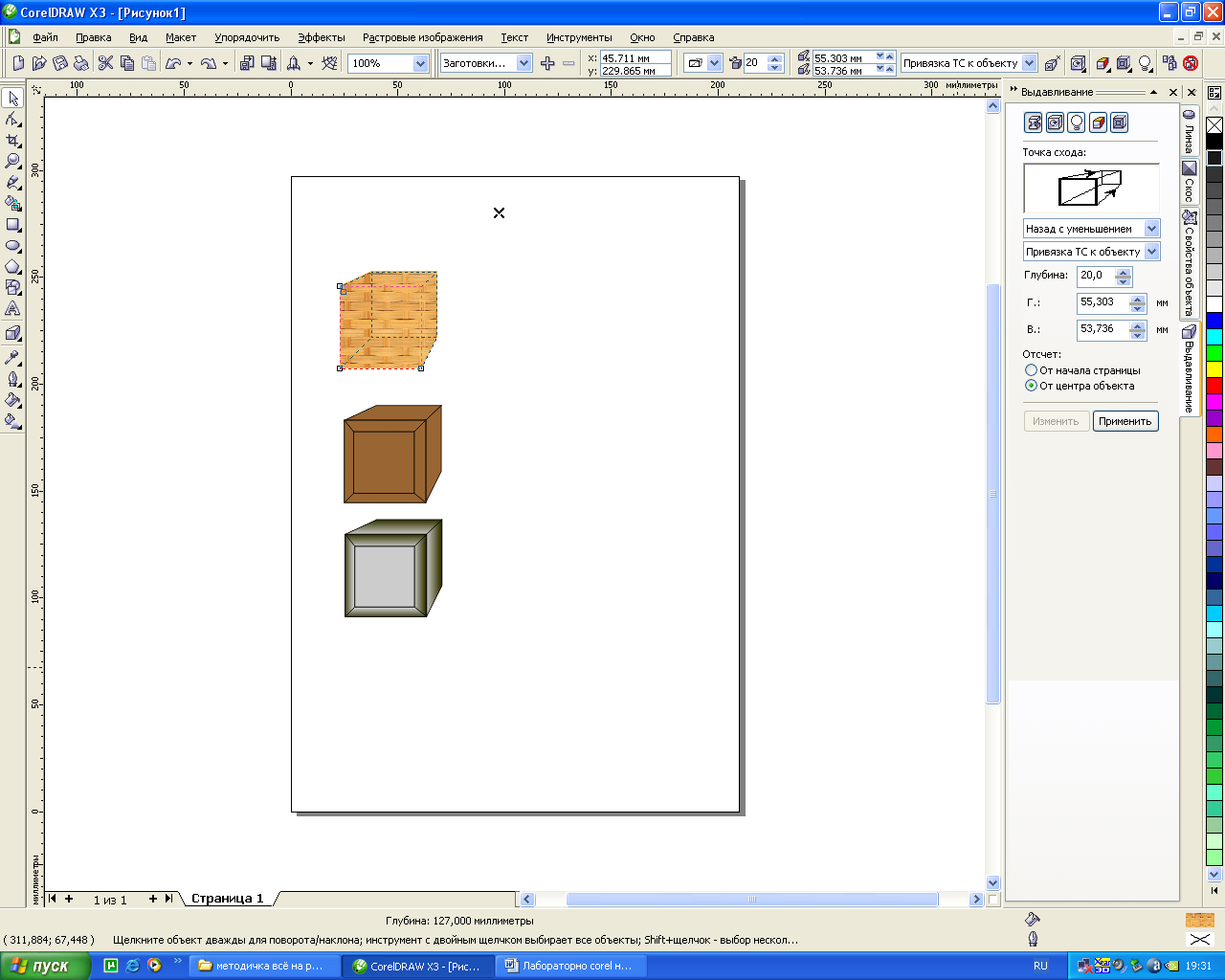
Task: Select the Shape edit tool
Action: (12, 120)
